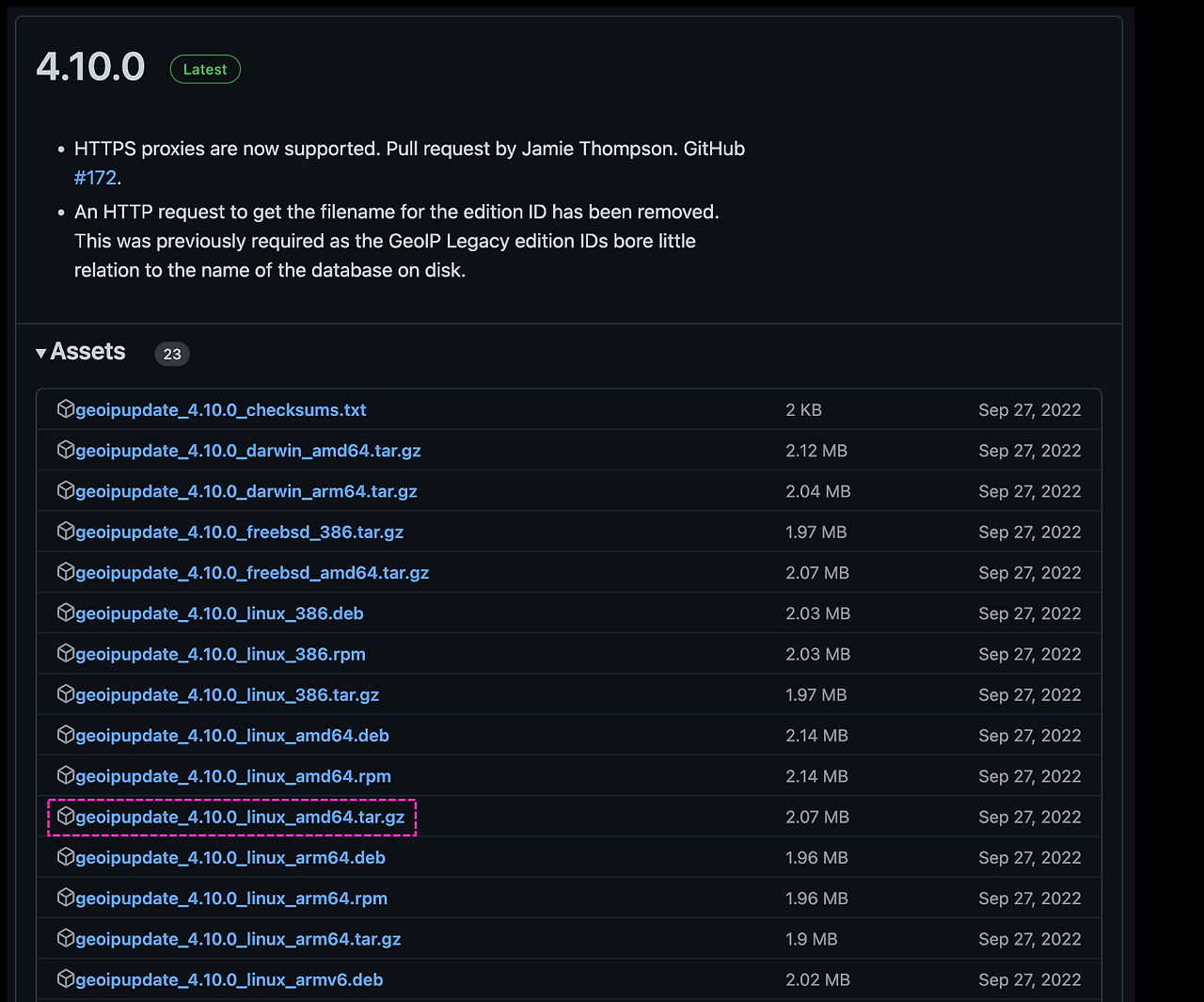Download geoipupdate_4.10.0_linux_amd64.deb
The width and height of the screenshot is (1204, 1002).
pyautogui.click(x=232, y=736)
